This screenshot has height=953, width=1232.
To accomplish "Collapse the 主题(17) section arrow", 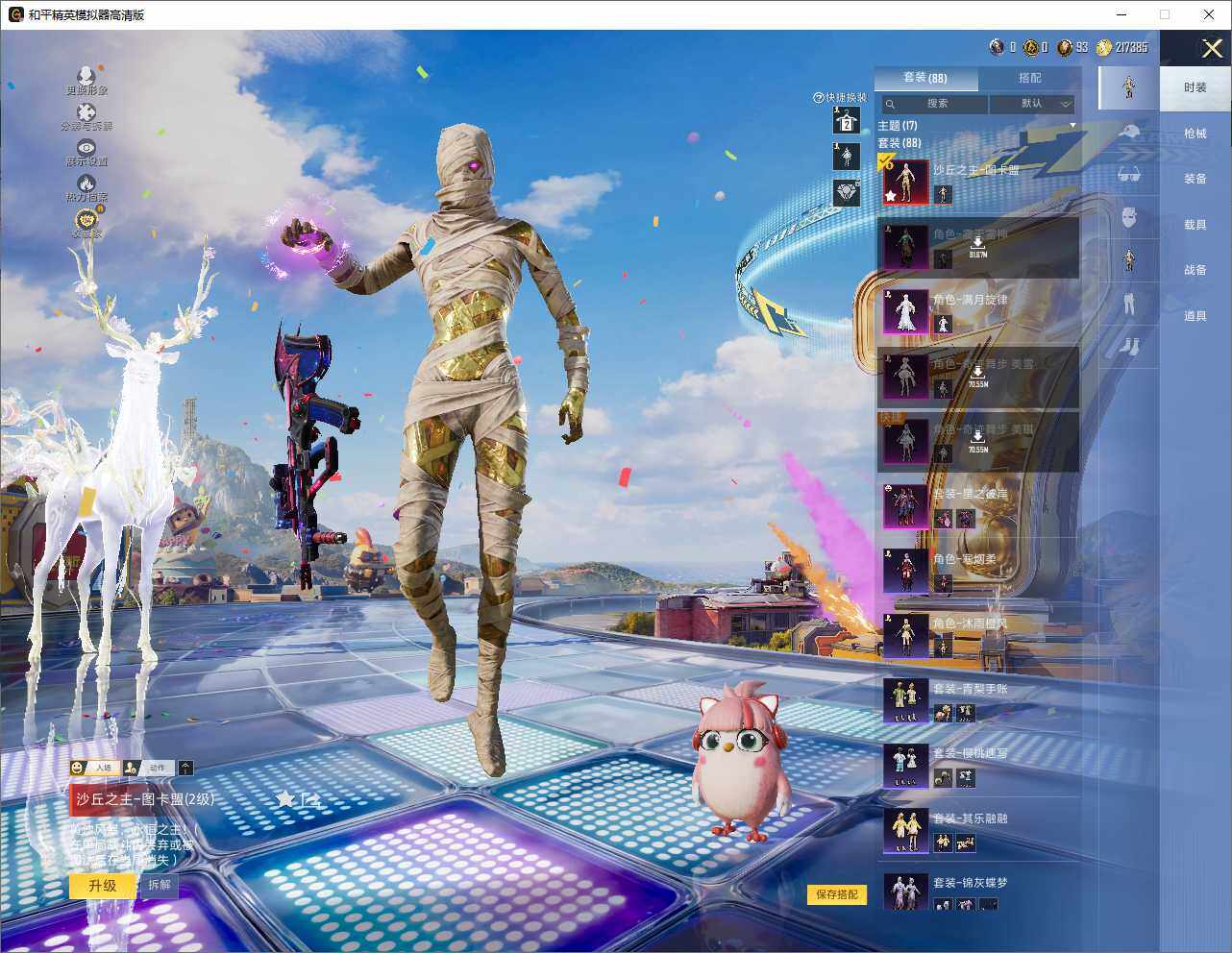I will click(1072, 126).
